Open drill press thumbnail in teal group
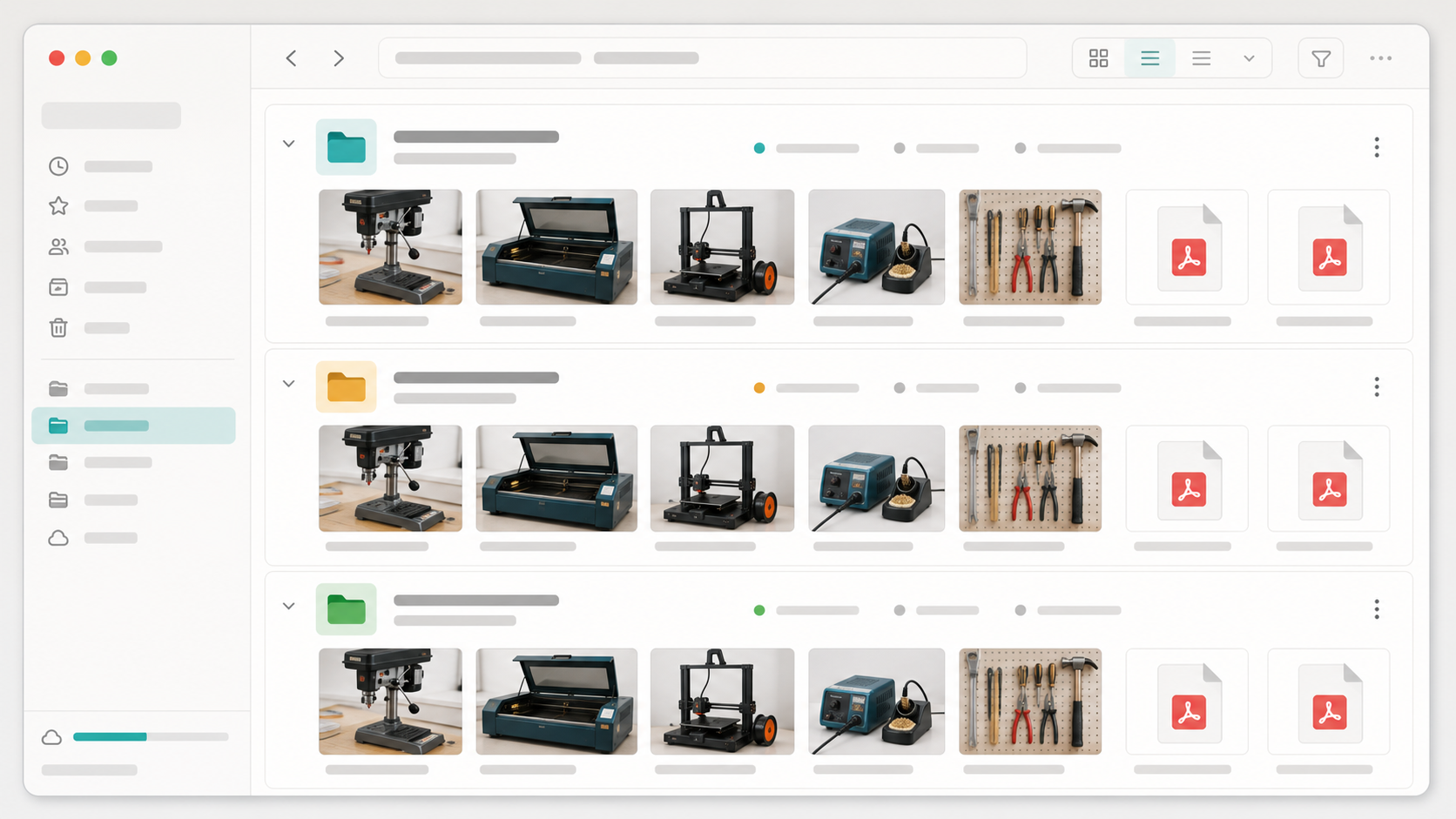Image resolution: width=1456 pixels, height=819 pixels. [x=390, y=247]
